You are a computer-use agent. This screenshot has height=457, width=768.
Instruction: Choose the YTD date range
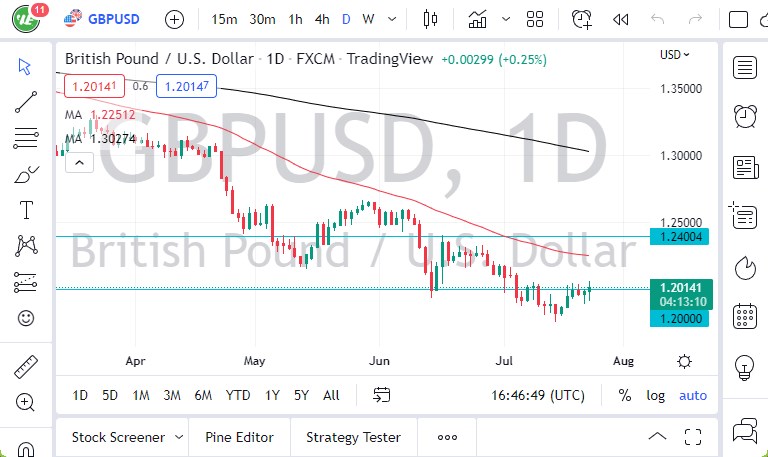(x=238, y=395)
